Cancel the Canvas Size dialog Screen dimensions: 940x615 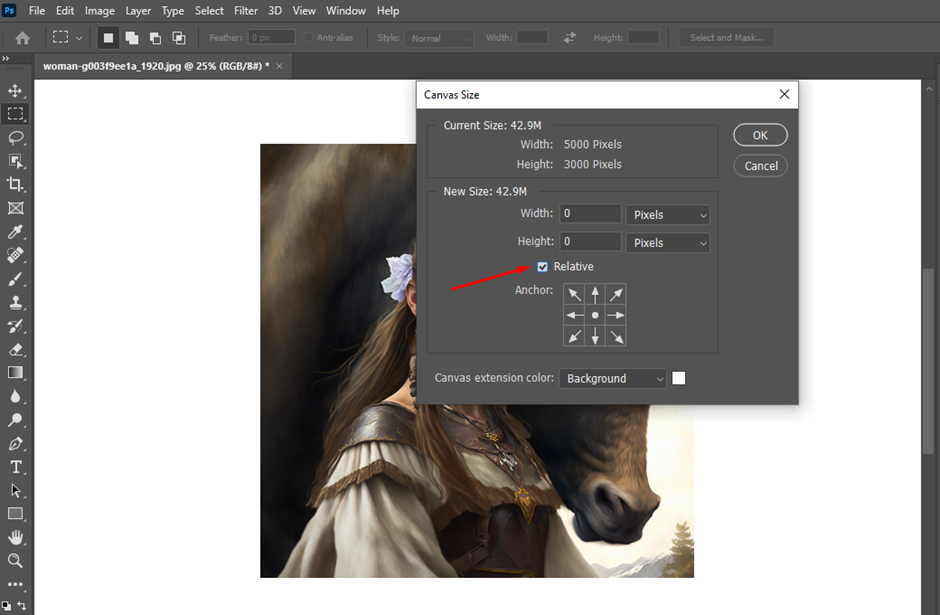click(760, 166)
